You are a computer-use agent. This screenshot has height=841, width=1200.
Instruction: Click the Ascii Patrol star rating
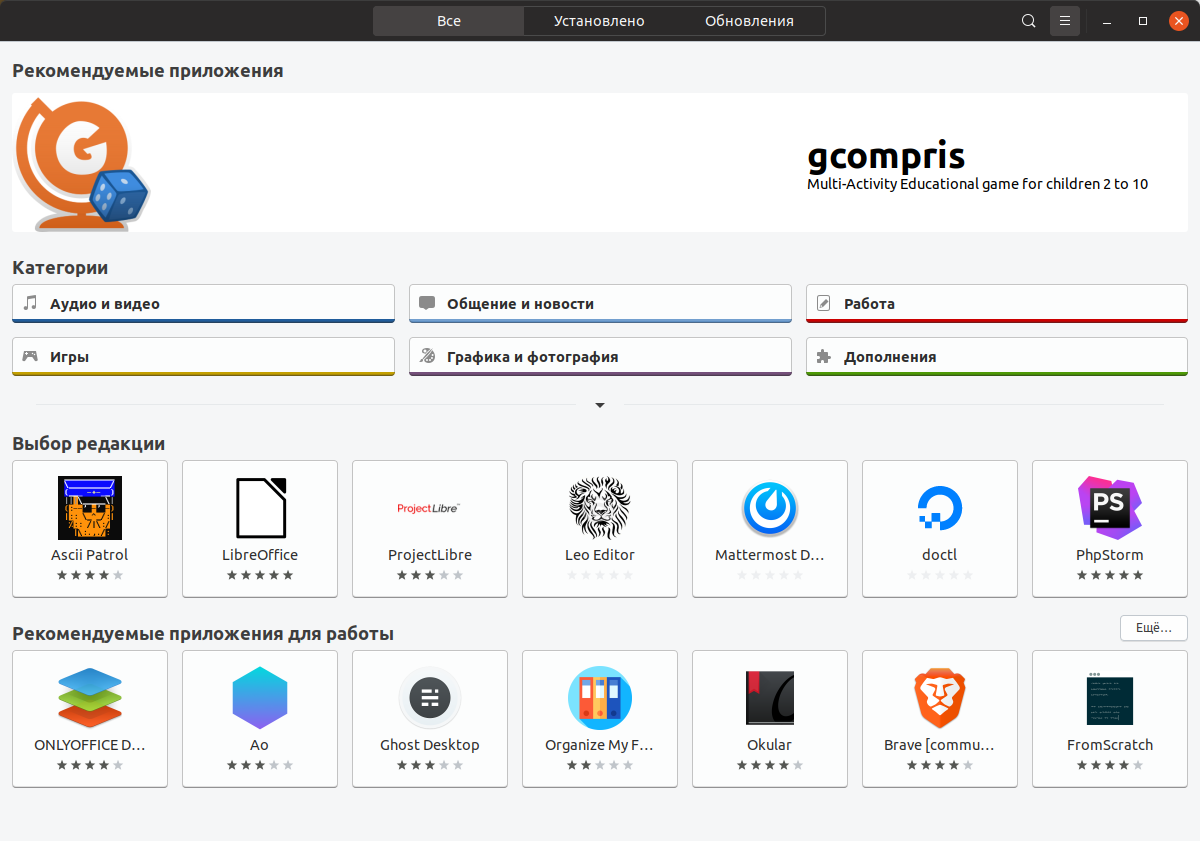coord(90,575)
